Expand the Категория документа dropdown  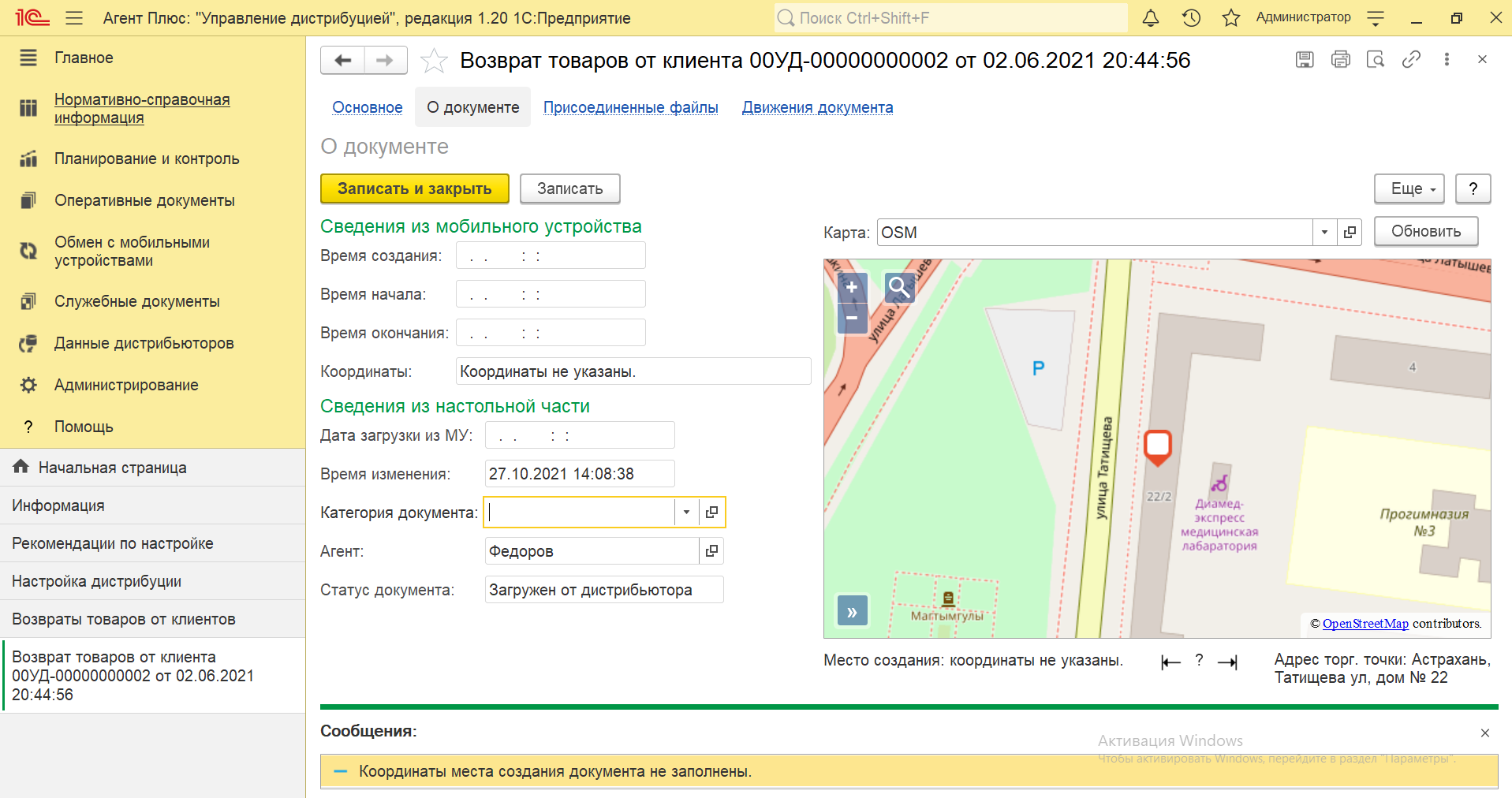tap(686, 512)
